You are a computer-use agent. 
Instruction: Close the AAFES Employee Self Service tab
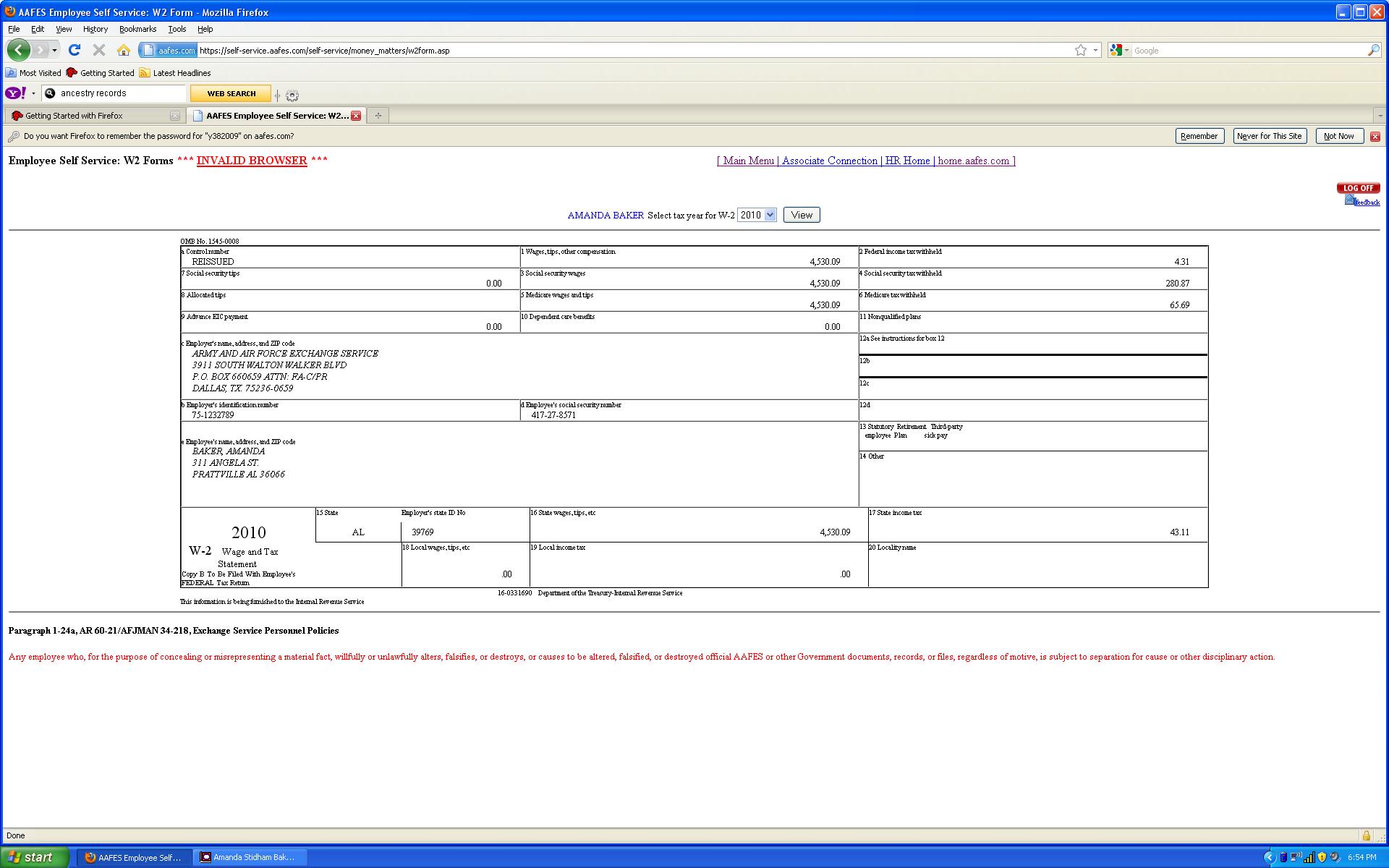(356, 116)
